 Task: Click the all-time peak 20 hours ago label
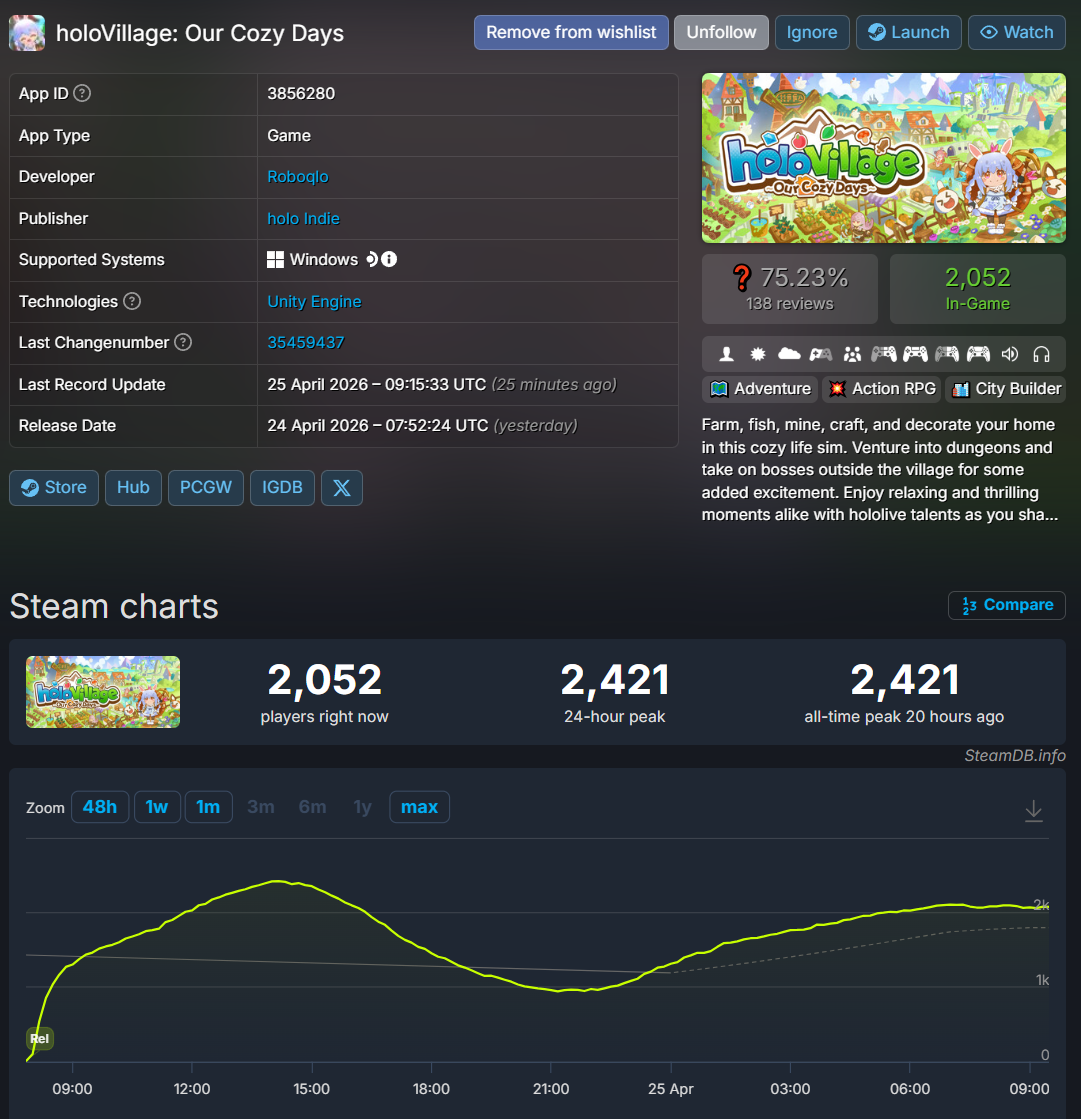tap(904, 717)
